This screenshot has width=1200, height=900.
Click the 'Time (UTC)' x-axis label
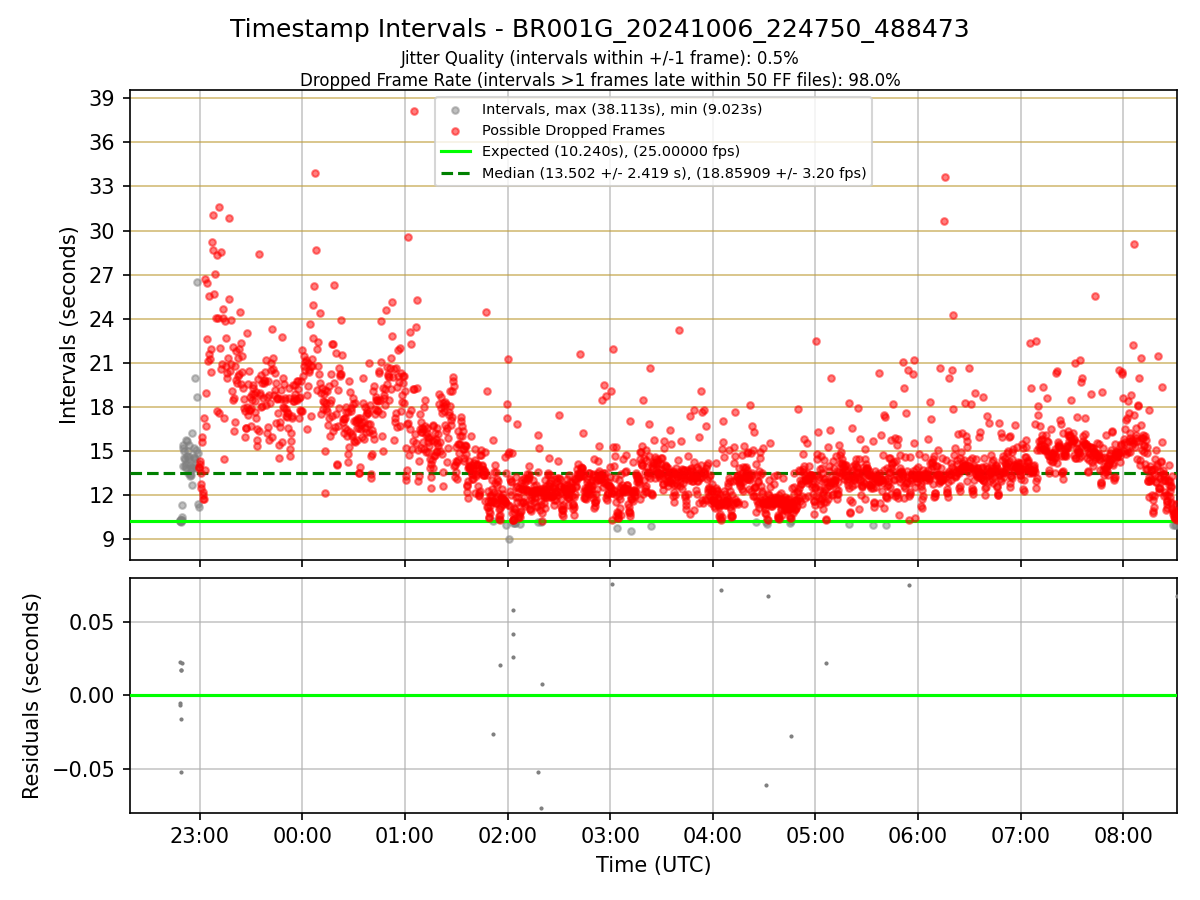[653, 865]
